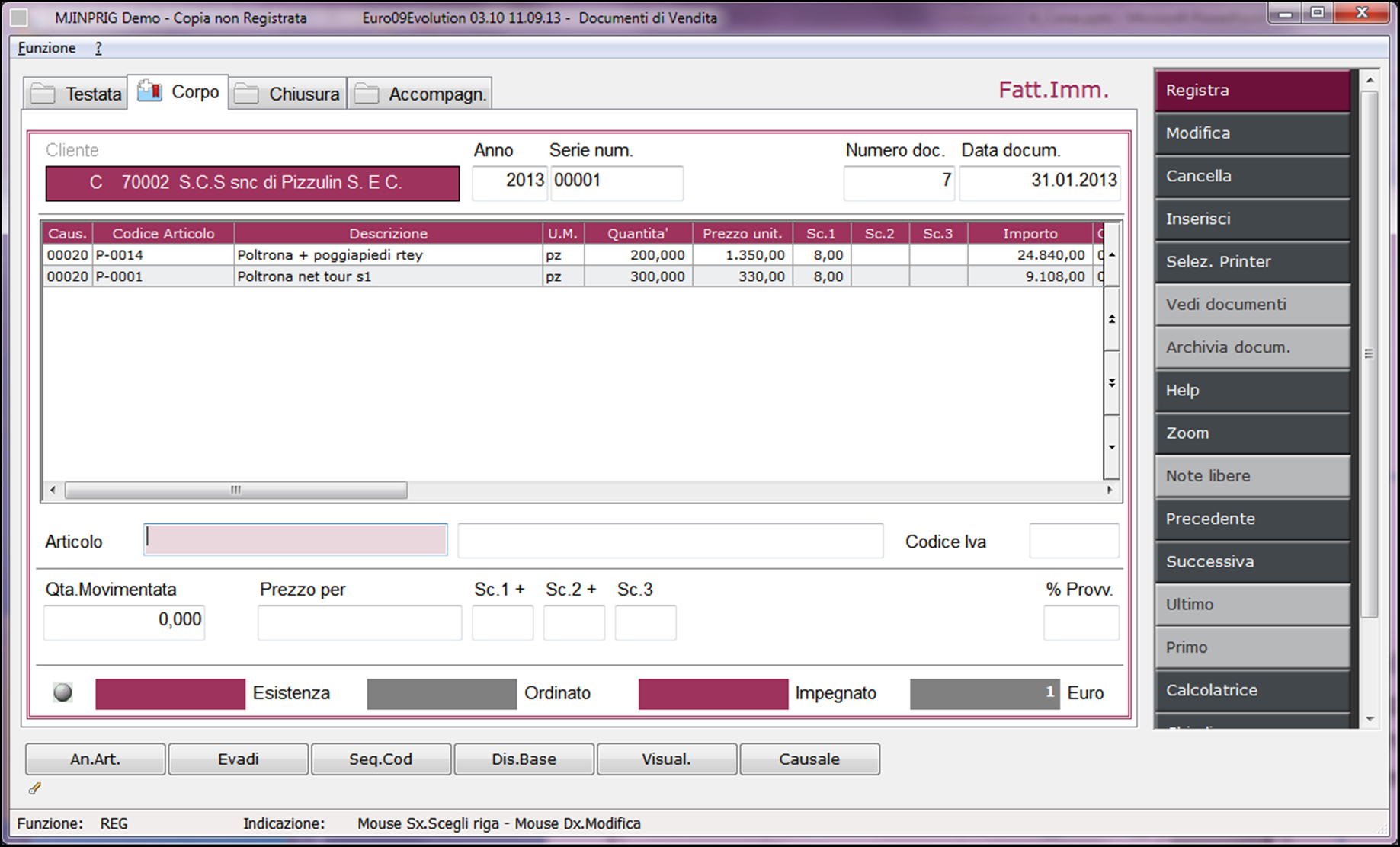Click the Impegnato colored box

pos(713,694)
